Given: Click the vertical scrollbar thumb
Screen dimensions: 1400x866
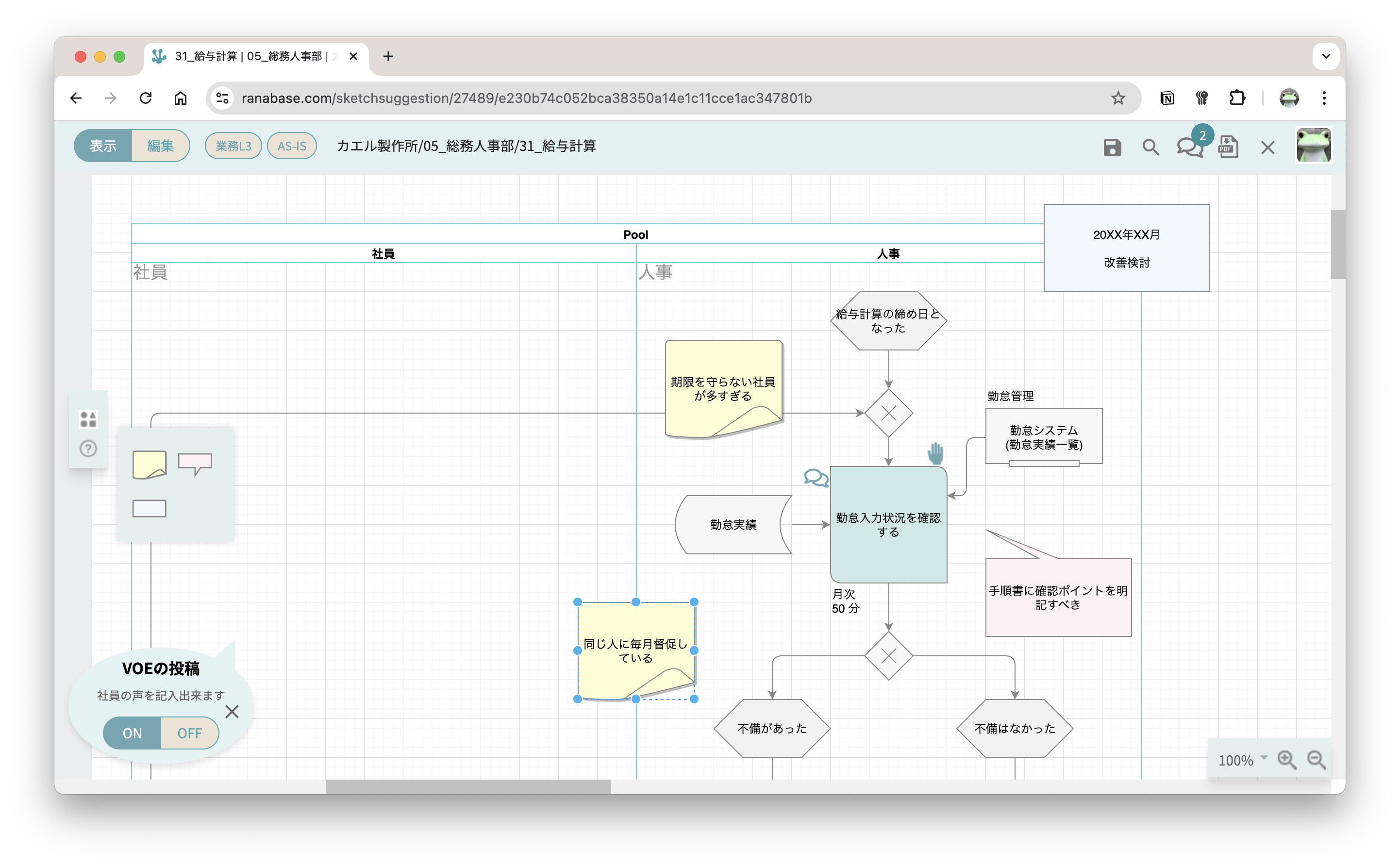Looking at the screenshot, I should click(x=1337, y=245).
